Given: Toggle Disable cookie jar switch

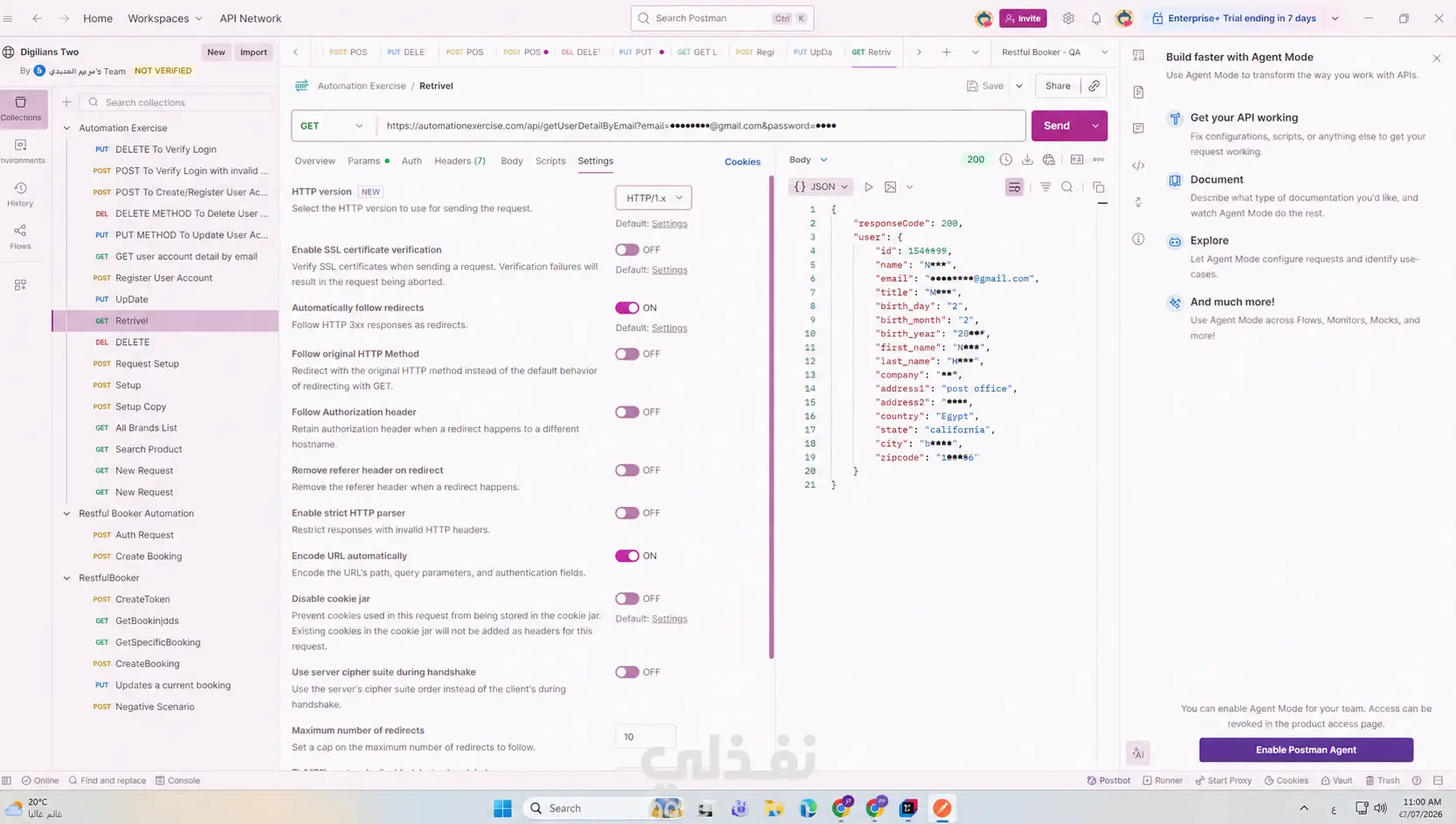Looking at the screenshot, I should click(627, 599).
